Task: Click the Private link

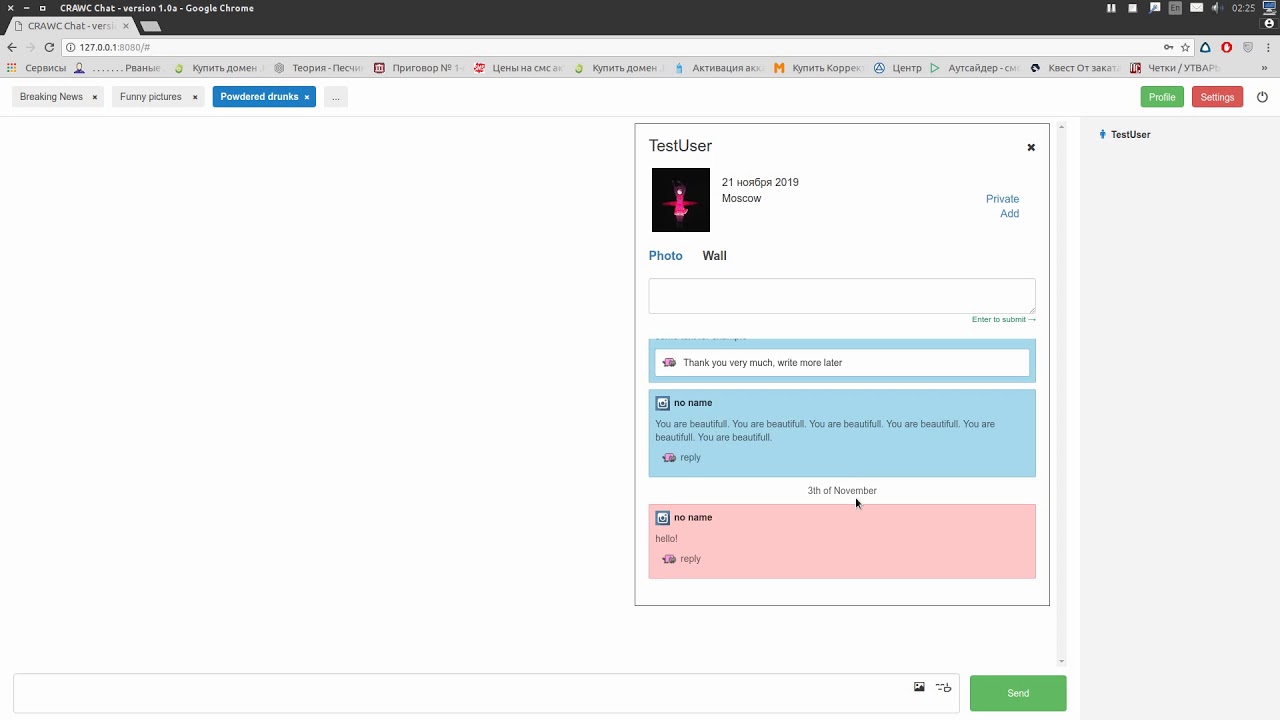Action: [1002, 199]
